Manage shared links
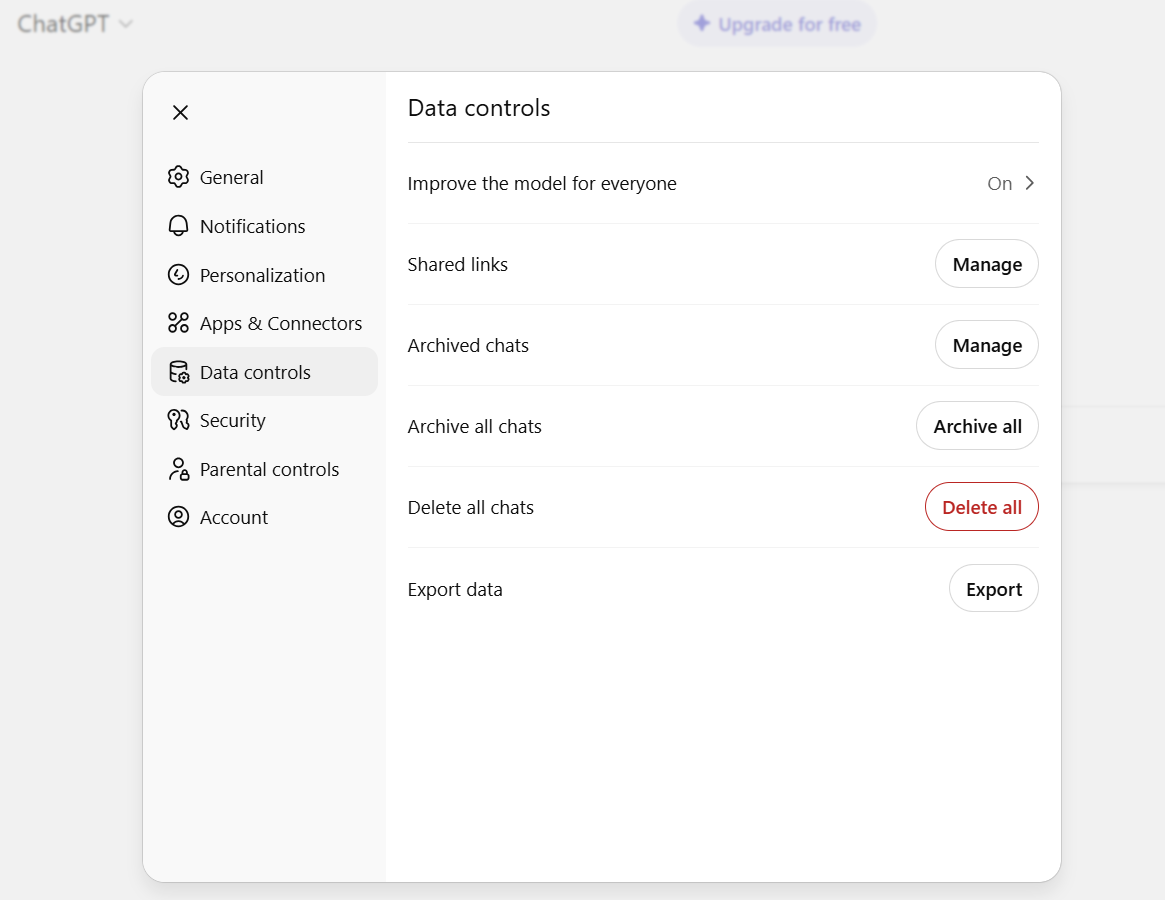The image size is (1165, 900). pos(986,264)
